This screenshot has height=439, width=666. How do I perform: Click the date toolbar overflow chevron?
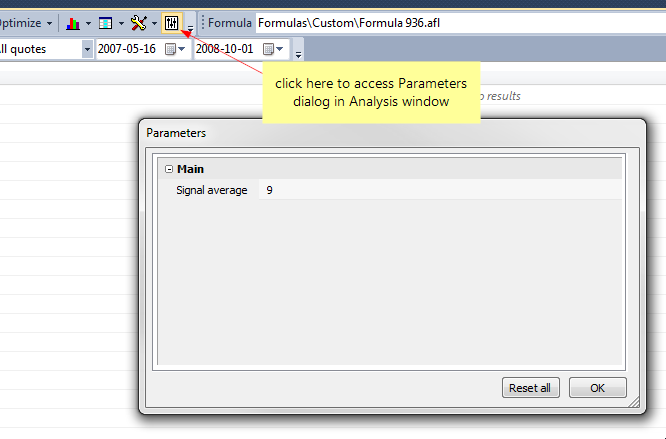pos(298,54)
